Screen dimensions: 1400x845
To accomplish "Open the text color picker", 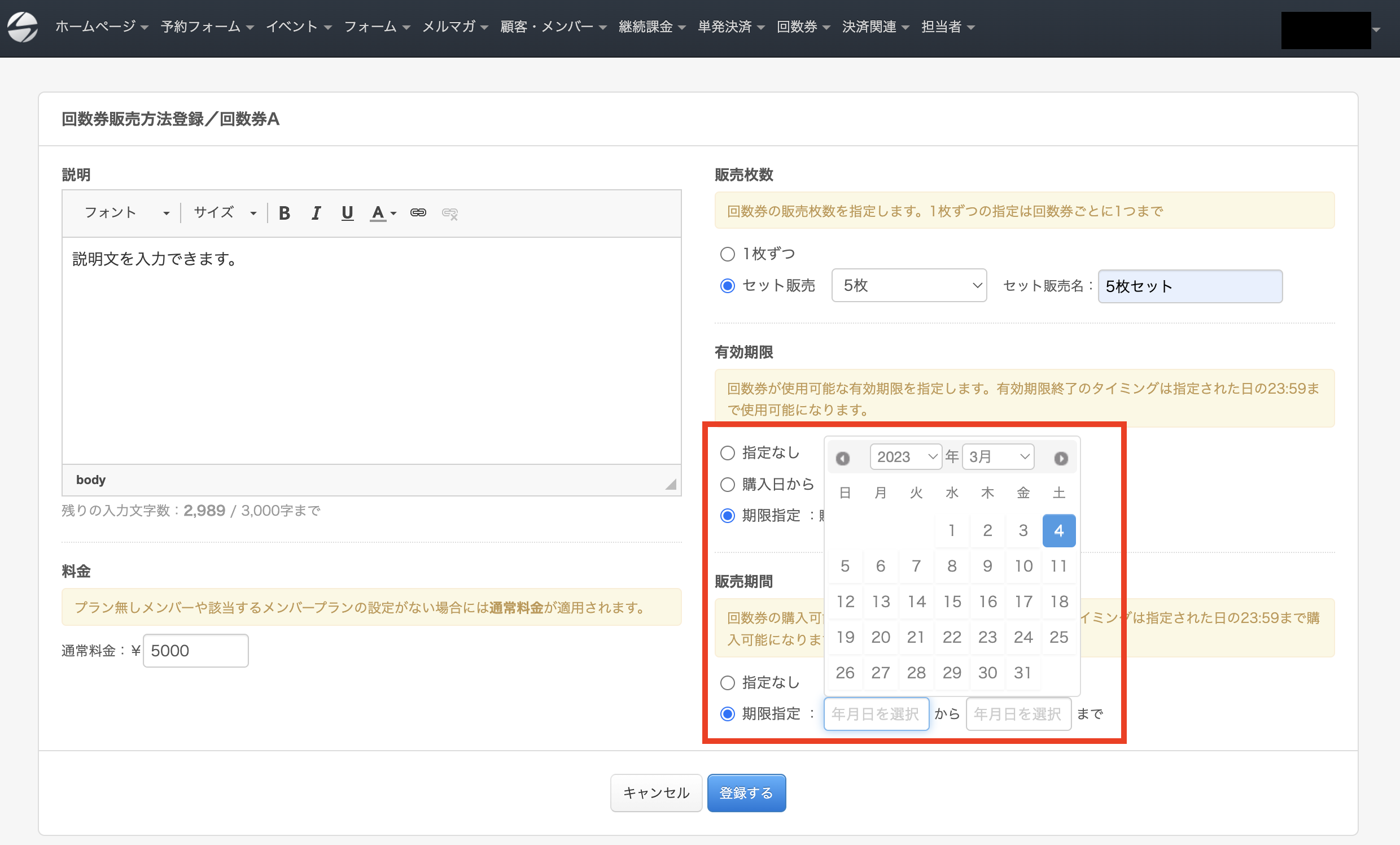I will coord(383,214).
